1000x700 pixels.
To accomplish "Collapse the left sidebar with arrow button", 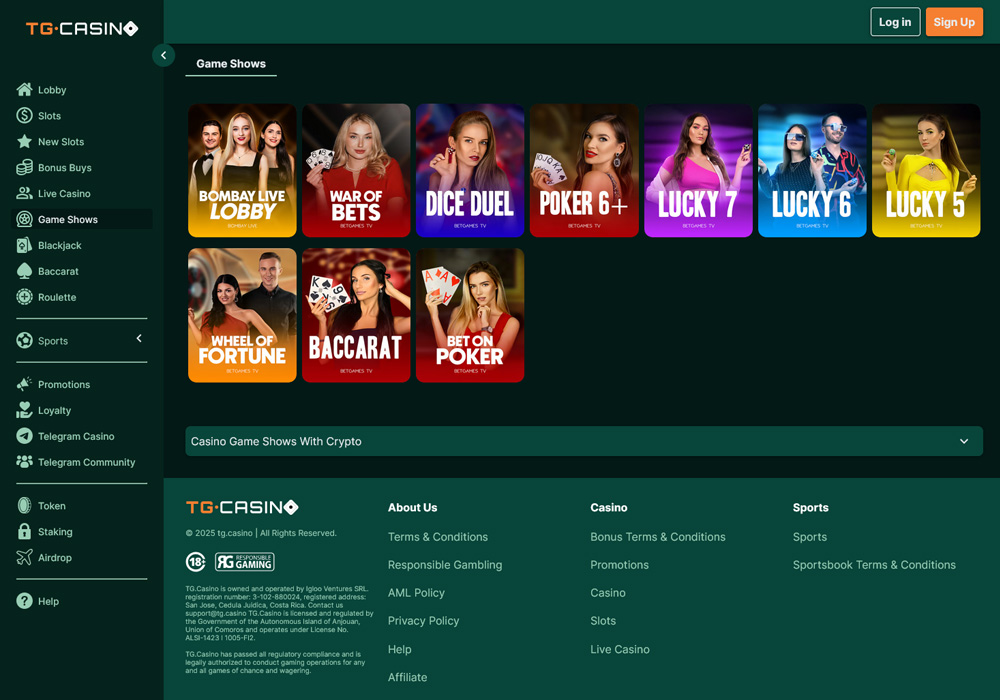I will tap(163, 56).
